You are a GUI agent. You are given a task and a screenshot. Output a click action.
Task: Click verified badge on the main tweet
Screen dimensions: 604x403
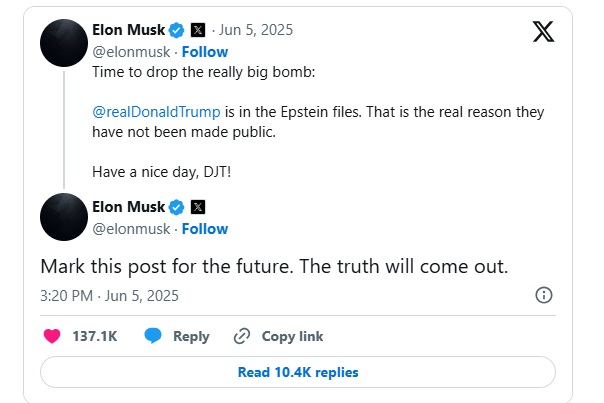coord(177,208)
